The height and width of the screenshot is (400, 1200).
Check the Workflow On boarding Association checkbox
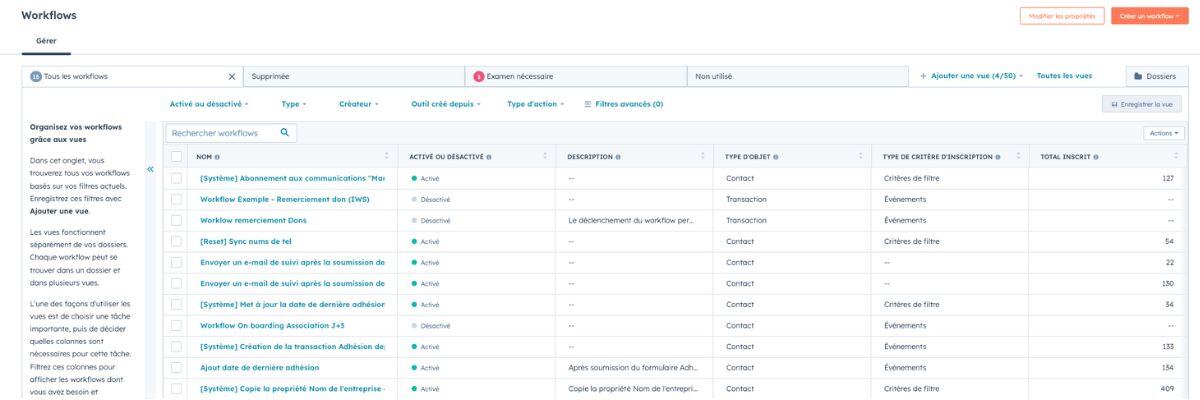[x=177, y=325]
